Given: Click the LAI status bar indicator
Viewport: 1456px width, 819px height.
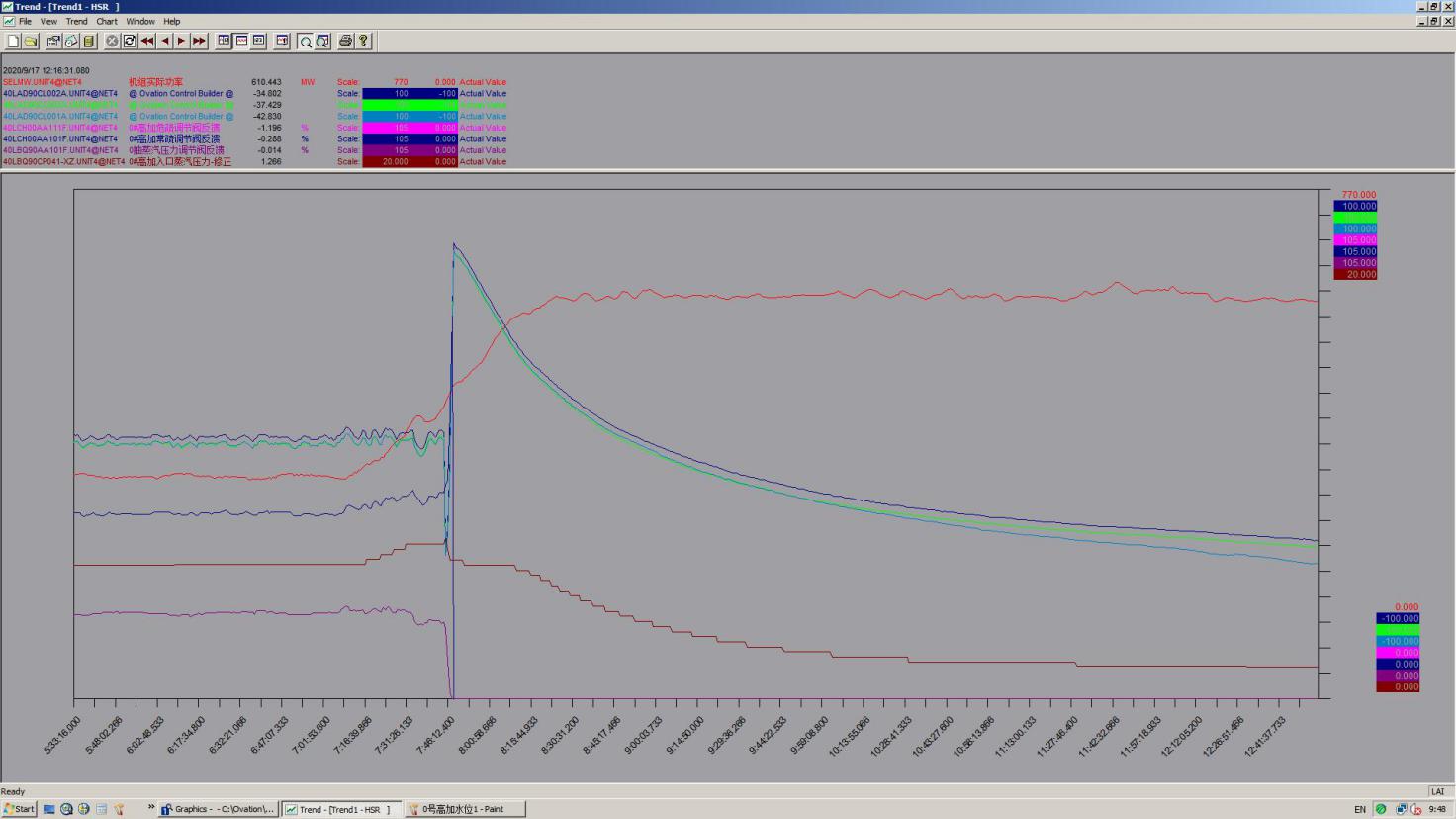Looking at the screenshot, I should (x=1436, y=791).
